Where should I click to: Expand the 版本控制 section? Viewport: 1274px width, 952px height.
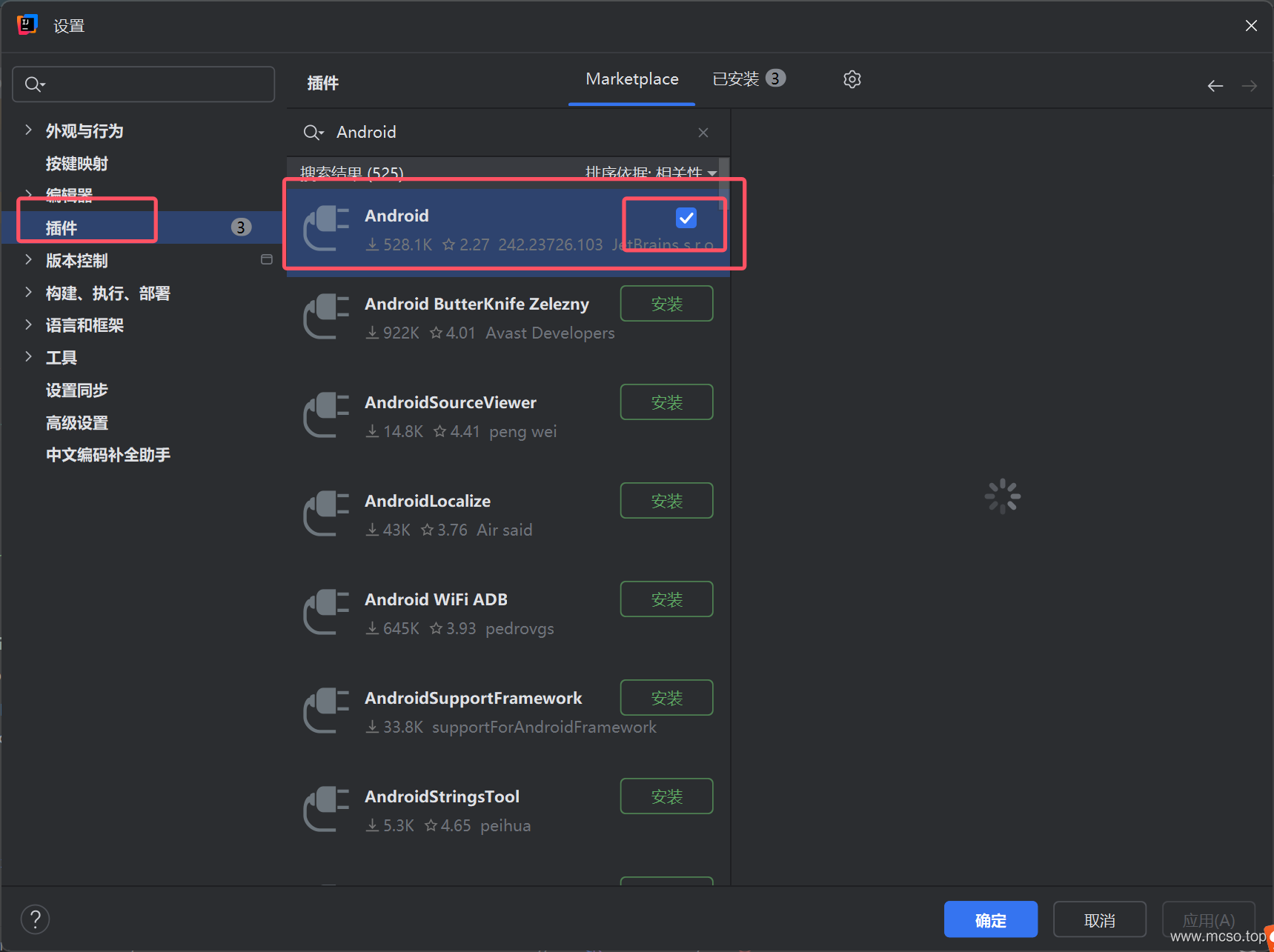point(28,259)
